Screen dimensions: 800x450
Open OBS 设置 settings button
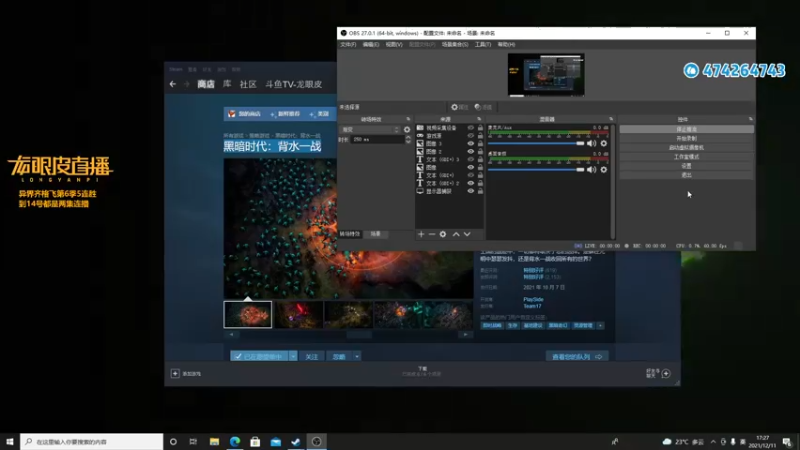tap(686, 166)
